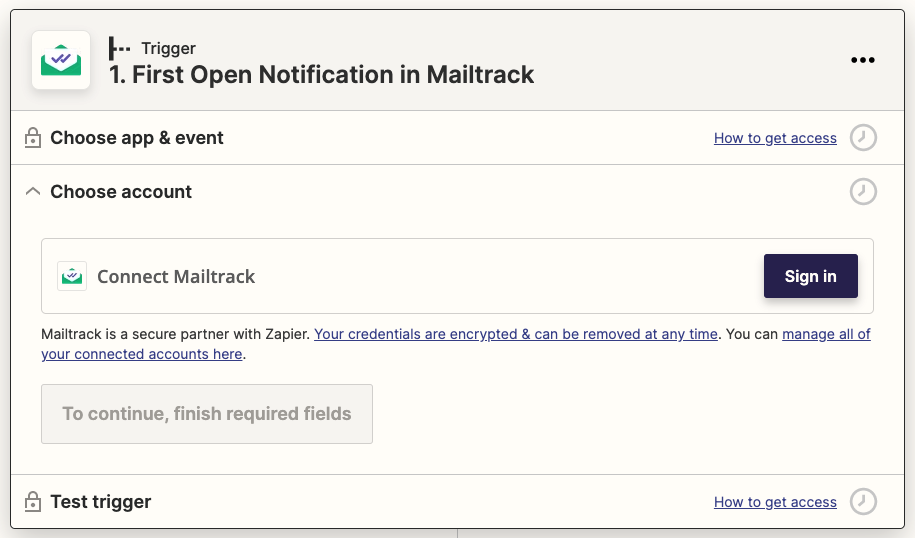Image resolution: width=915 pixels, height=538 pixels.
Task: Click the clock status icon in Choose app & event row
Action: tap(863, 138)
